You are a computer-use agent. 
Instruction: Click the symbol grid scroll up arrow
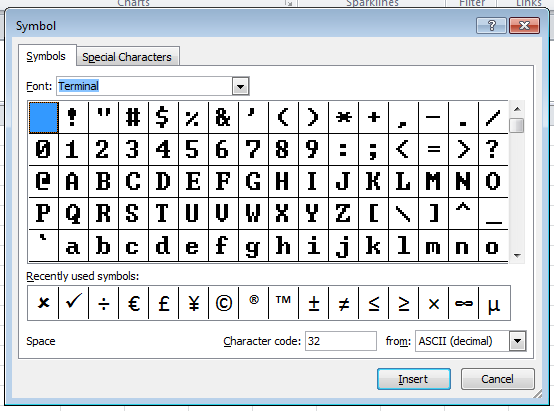pos(517,109)
